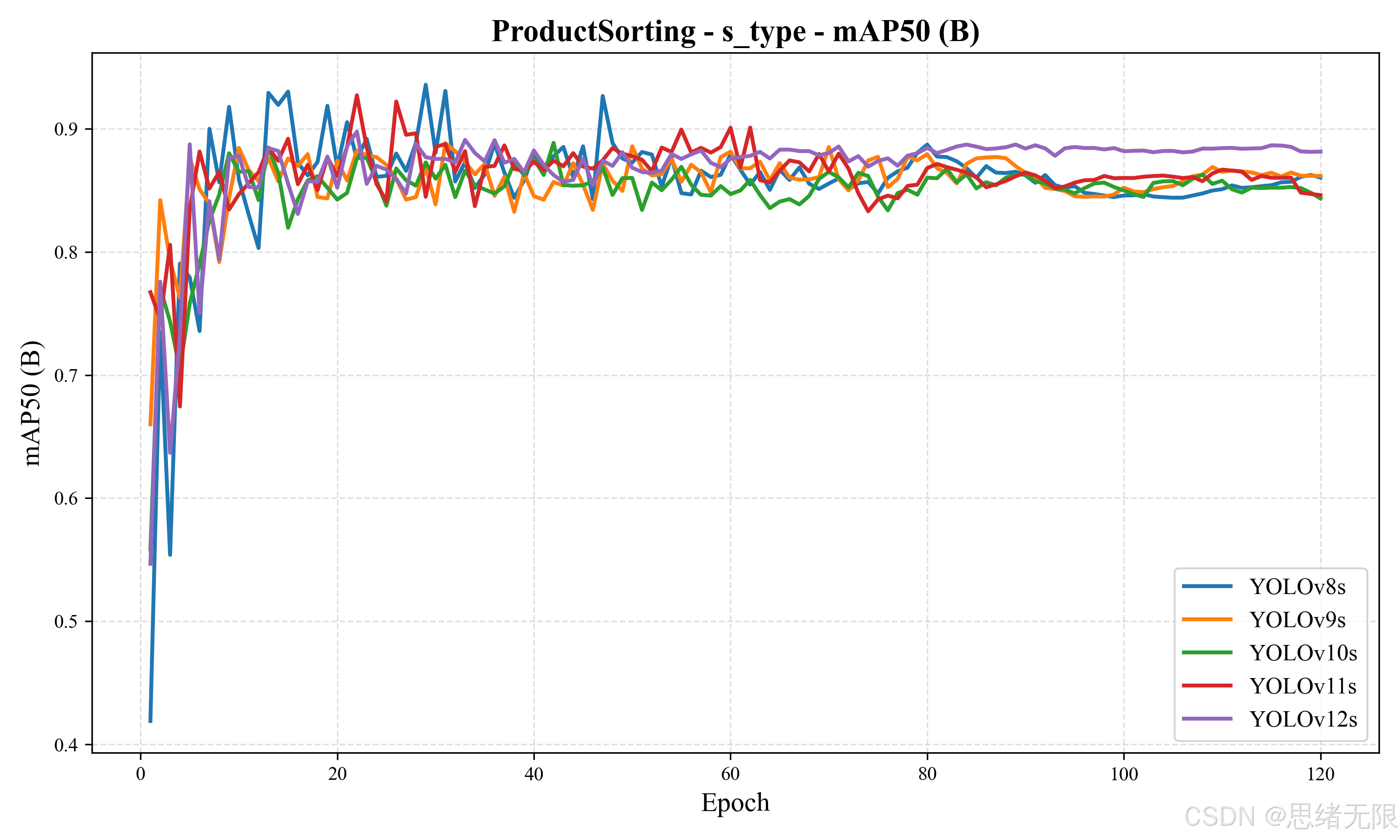Select the YOLOv11s legend label text
Screen dimensions: 1400x840
1302,686
